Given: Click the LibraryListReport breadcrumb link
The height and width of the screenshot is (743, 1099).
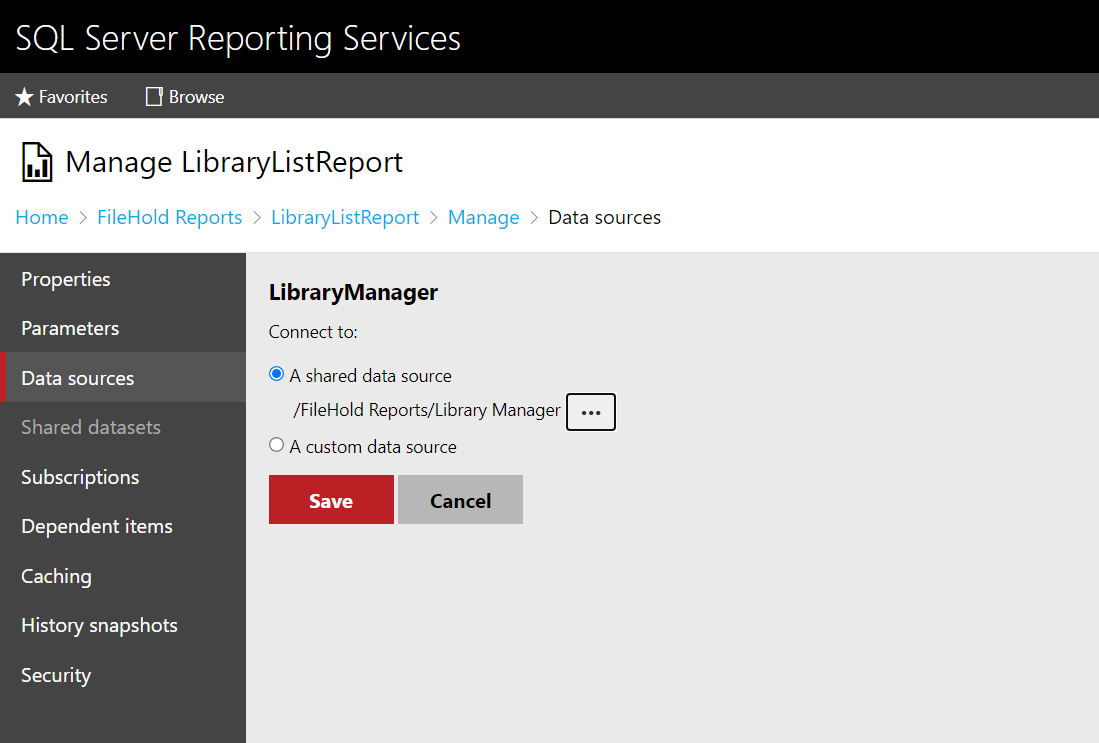Looking at the screenshot, I should [x=344, y=217].
